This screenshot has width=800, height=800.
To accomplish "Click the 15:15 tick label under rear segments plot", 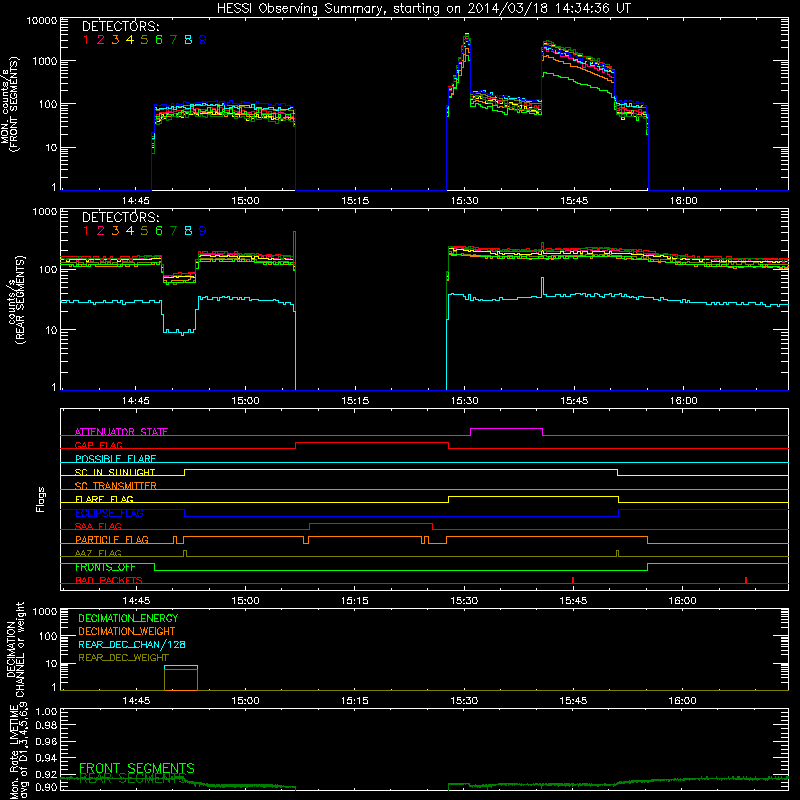I will pos(355,401).
